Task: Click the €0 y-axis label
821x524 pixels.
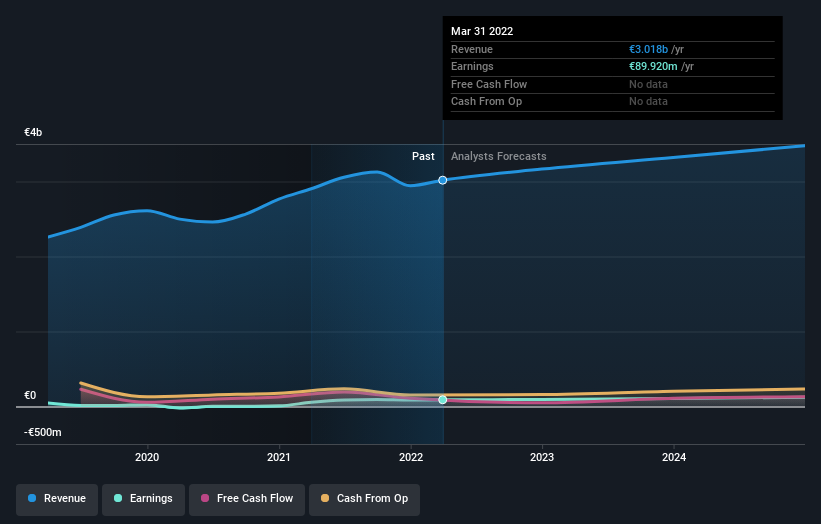Action: [x=30, y=395]
